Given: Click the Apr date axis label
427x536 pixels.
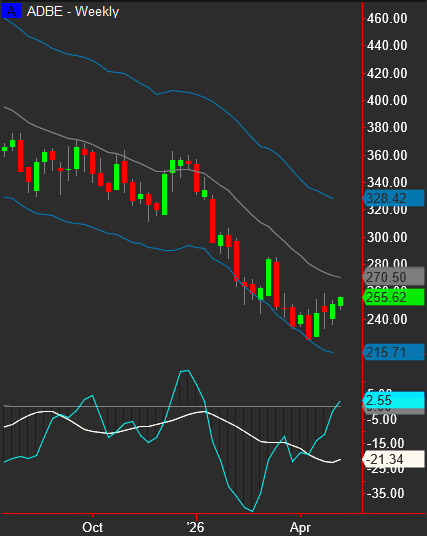Looking at the screenshot, I should 300,527.
